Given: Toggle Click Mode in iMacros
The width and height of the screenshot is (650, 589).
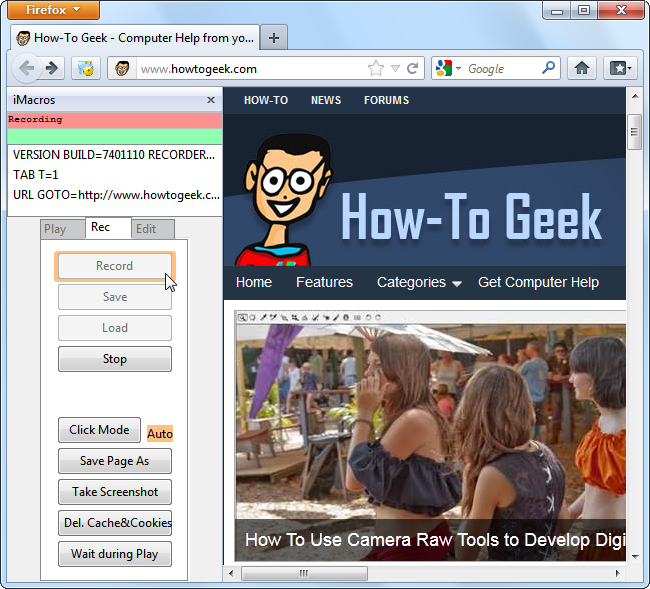Looking at the screenshot, I should point(99,430).
